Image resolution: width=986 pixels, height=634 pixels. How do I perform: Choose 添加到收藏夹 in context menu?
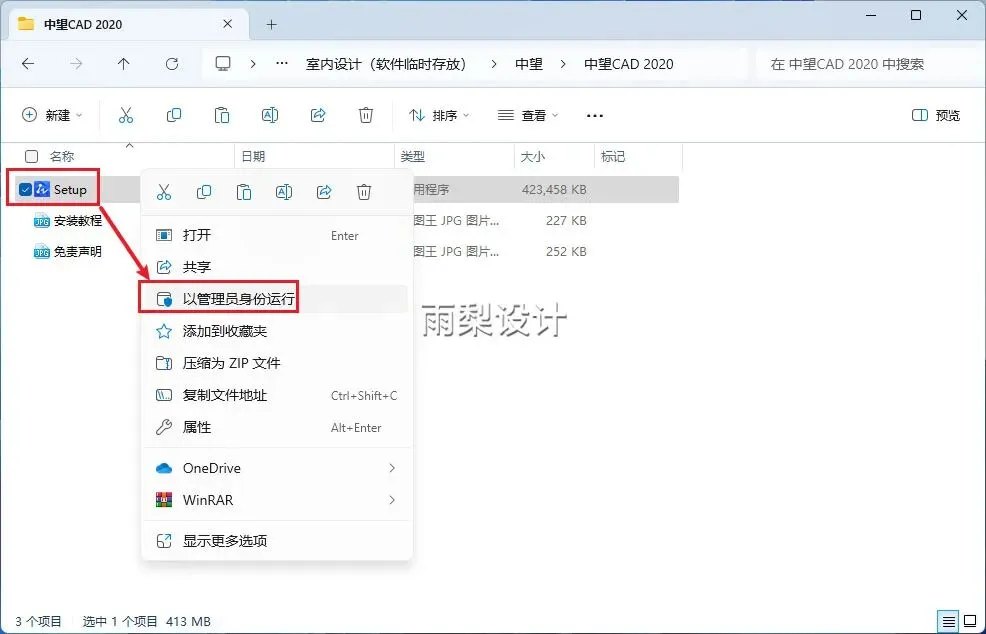tap(277, 331)
